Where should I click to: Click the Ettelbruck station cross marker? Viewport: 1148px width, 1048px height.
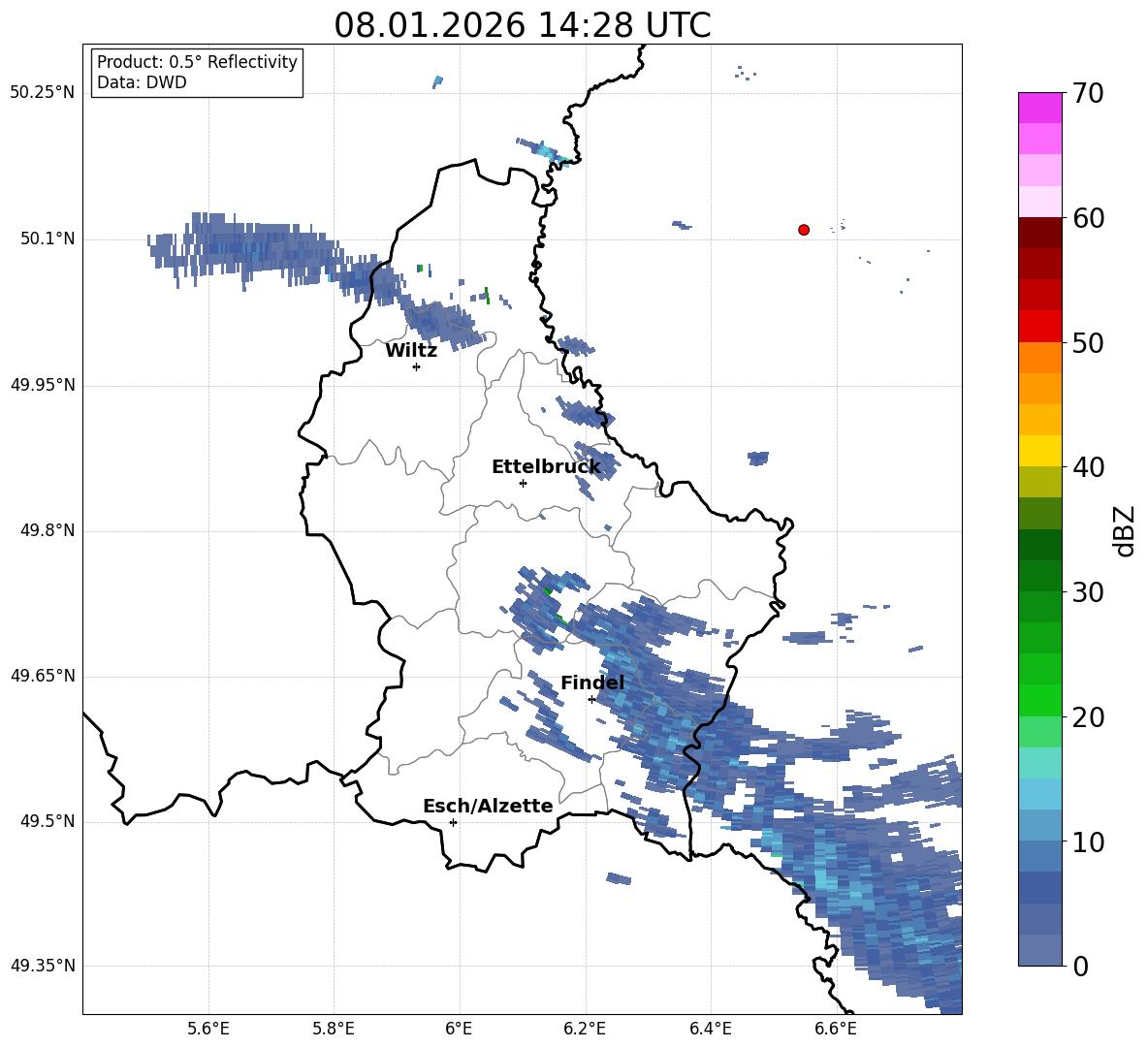coord(523,483)
